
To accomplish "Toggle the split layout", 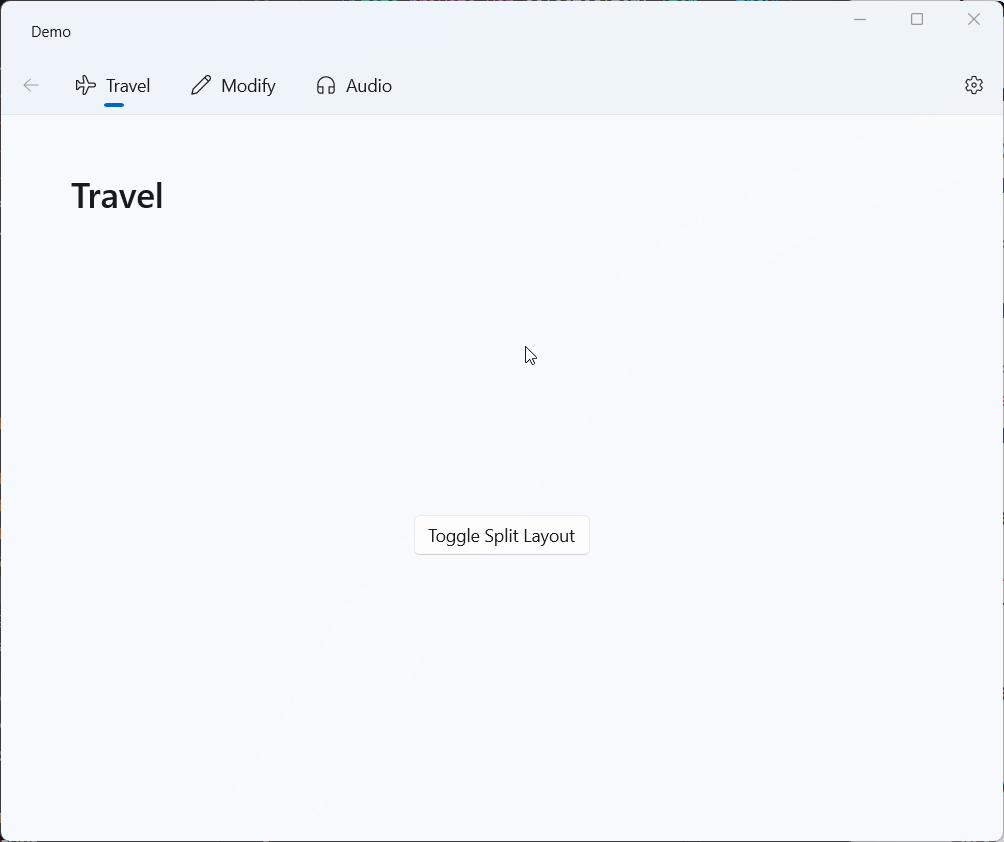I will click(x=501, y=535).
